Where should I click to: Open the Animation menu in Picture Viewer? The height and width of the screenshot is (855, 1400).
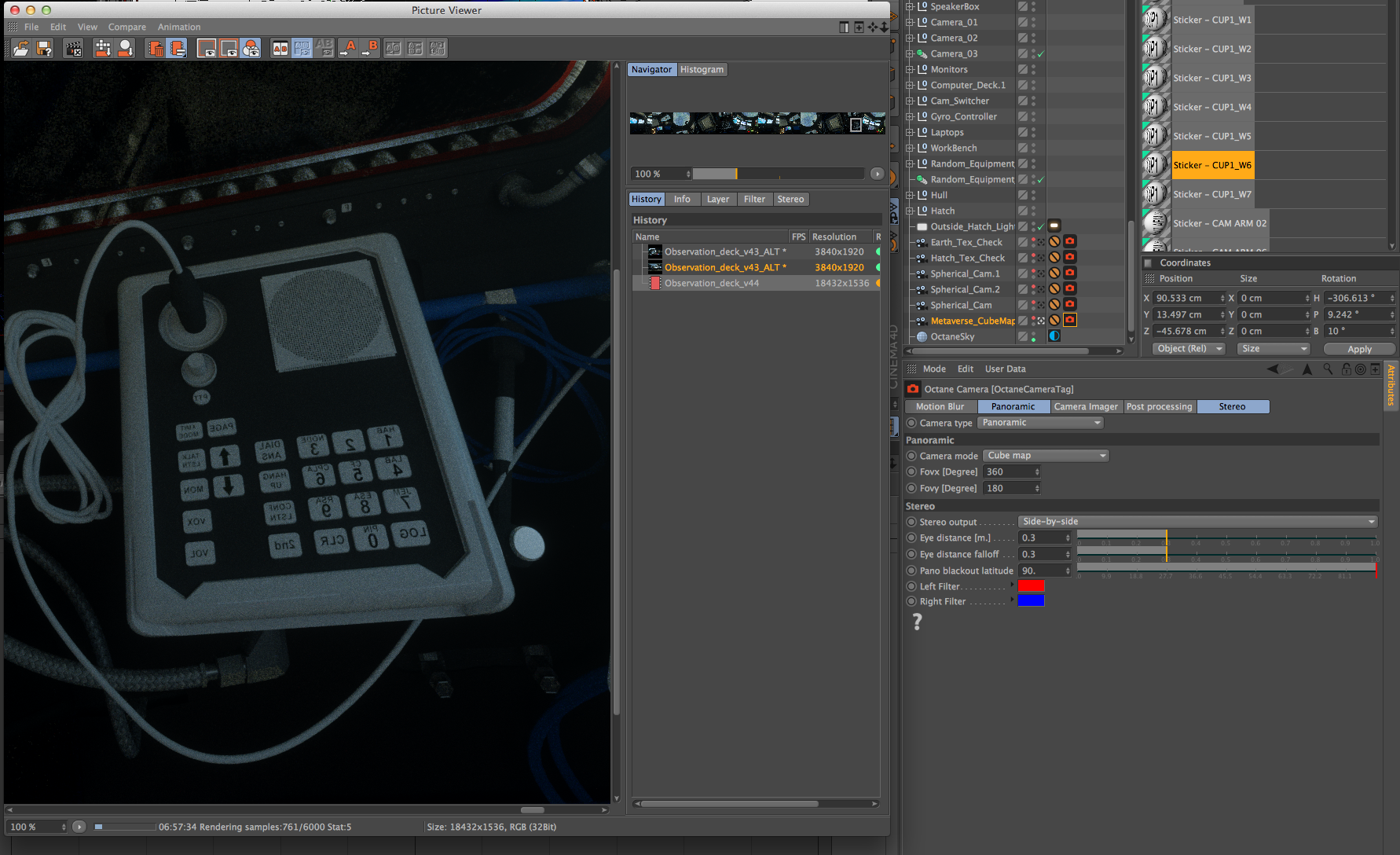(x=179, y=27)
